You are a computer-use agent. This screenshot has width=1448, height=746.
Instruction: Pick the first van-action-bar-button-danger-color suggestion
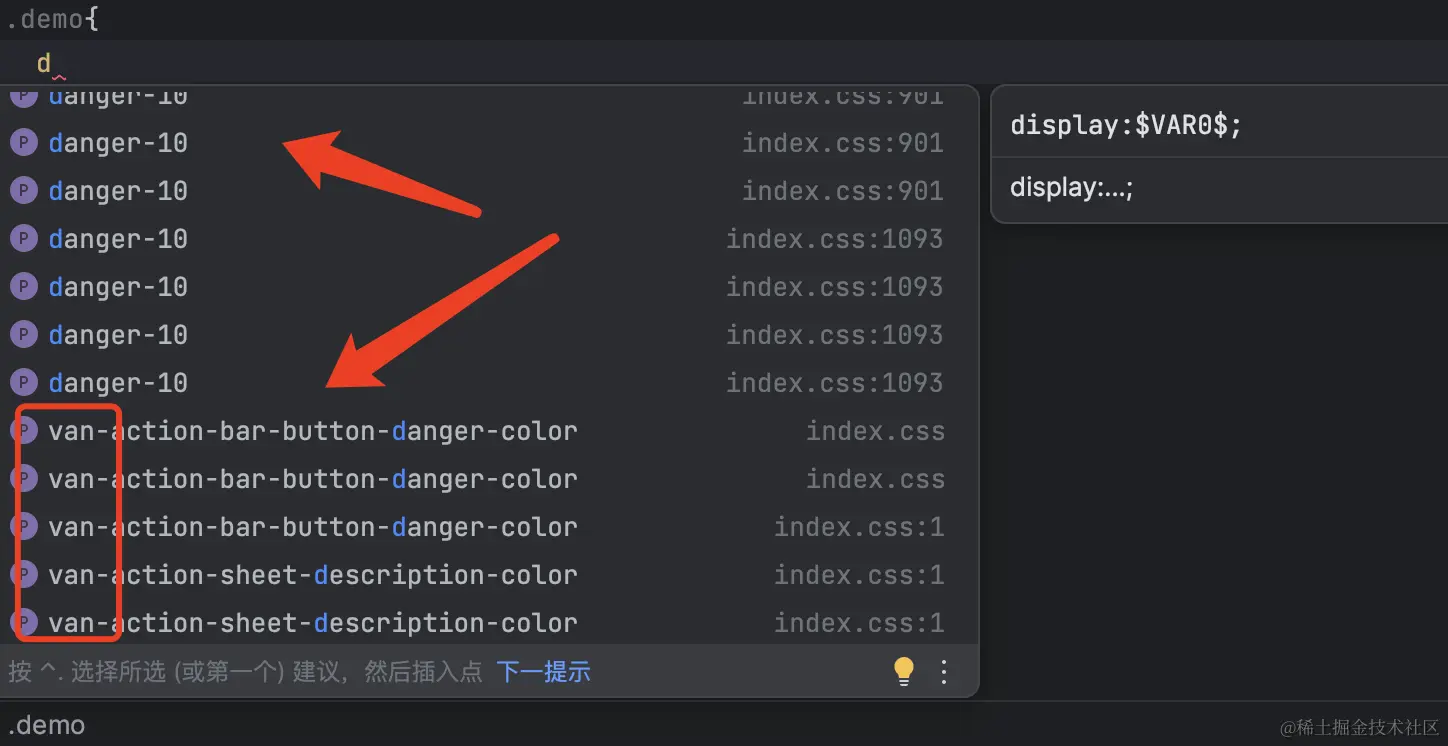(312, 431)
